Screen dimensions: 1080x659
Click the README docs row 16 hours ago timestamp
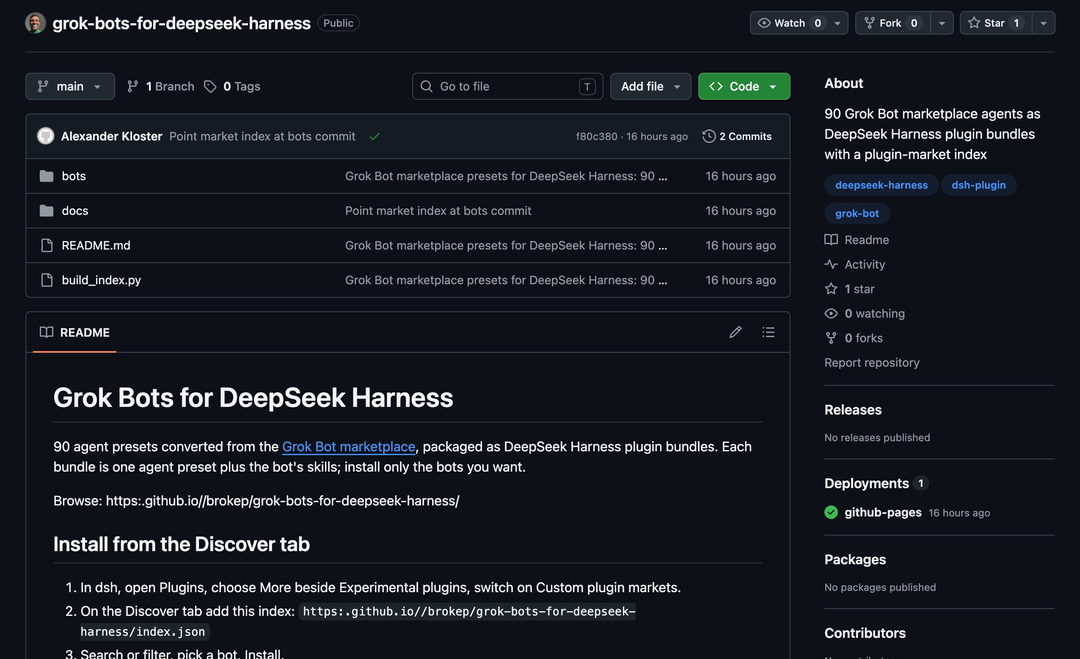(x=740, y=211)
